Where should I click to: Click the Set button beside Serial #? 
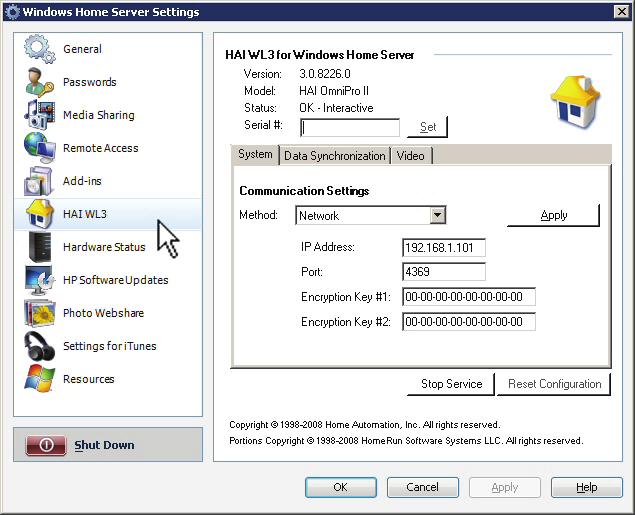[x=428, y=127]
